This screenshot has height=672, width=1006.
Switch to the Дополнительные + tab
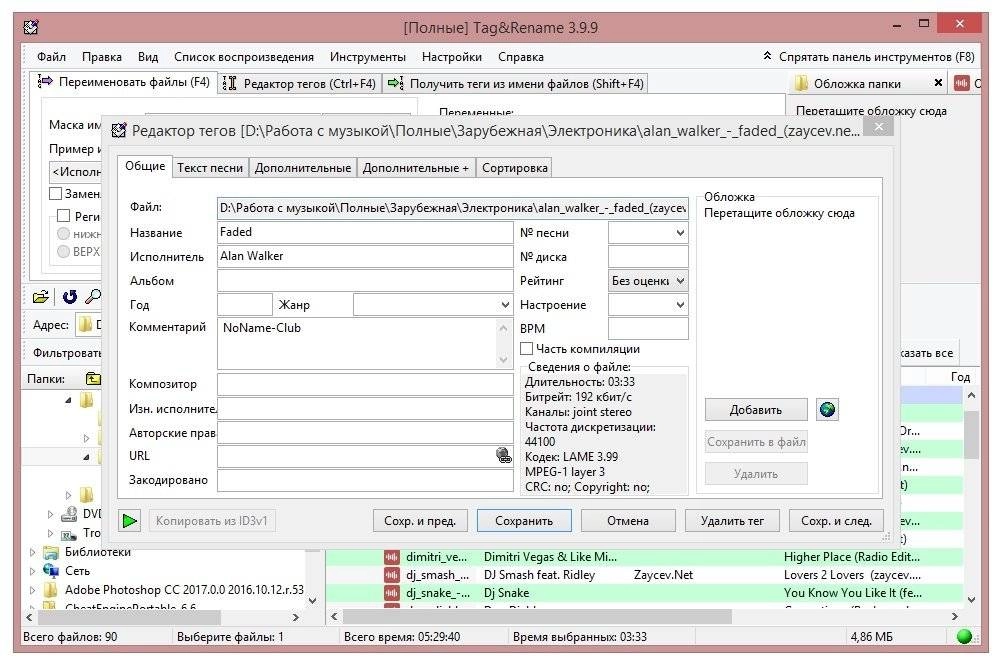click(415, 168)
